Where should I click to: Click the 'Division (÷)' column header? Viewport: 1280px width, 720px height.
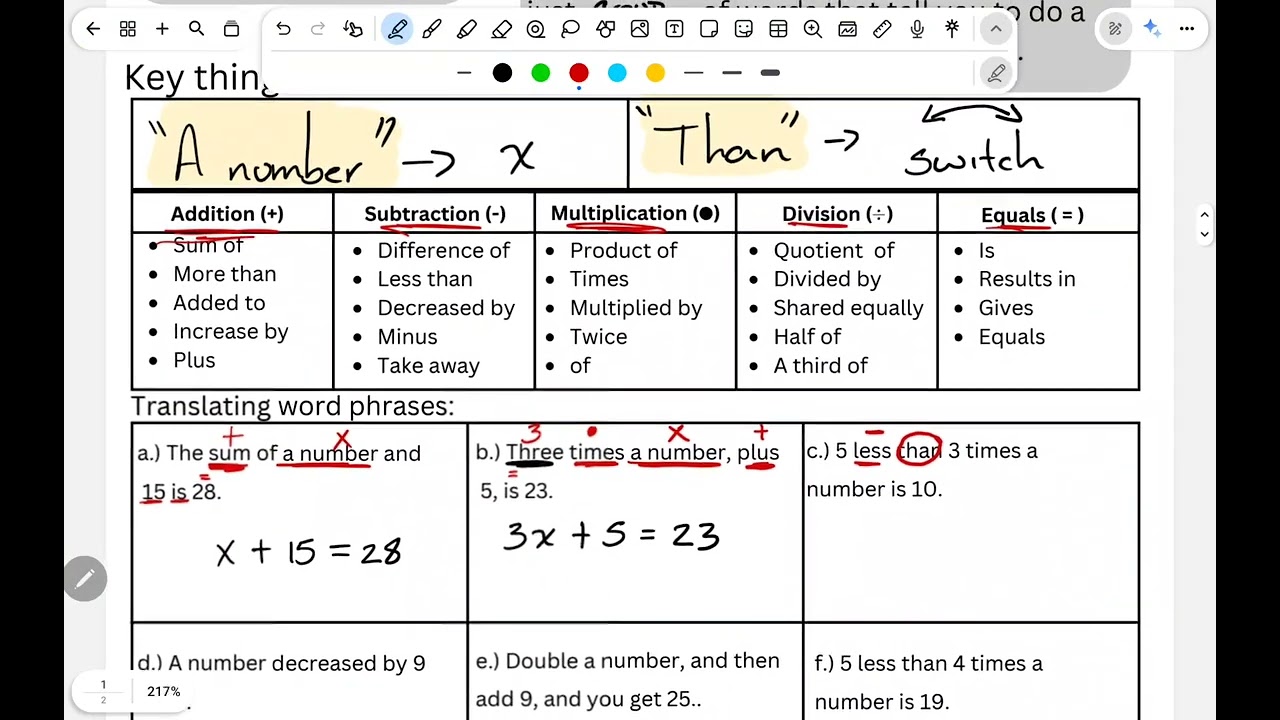point(837,214)
